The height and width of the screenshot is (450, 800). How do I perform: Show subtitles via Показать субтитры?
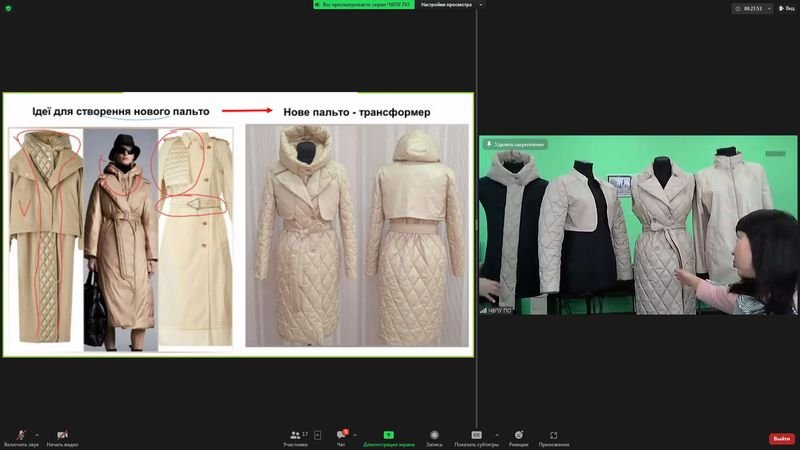[x=476, y=436]
